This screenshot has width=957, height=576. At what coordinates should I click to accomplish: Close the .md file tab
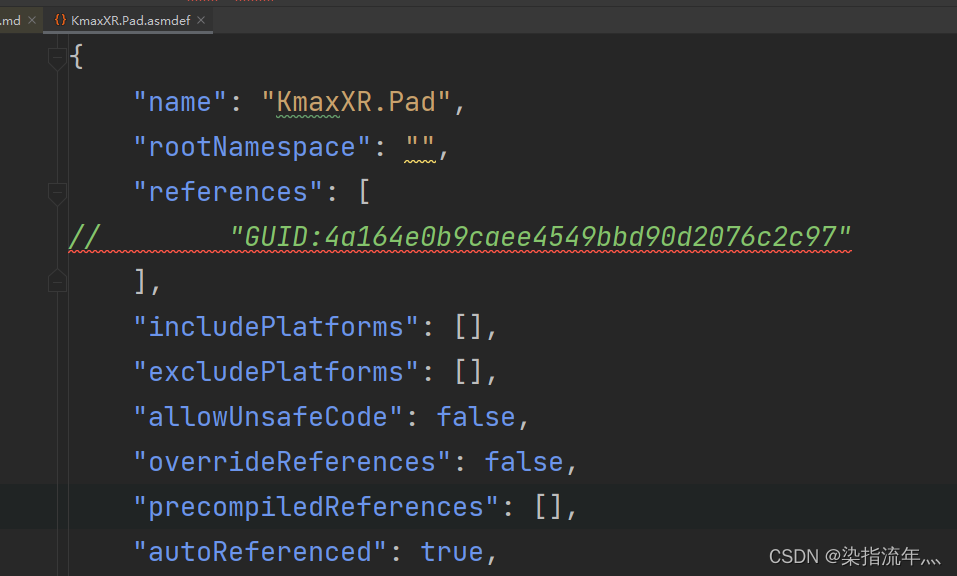(x=32, y=20)
